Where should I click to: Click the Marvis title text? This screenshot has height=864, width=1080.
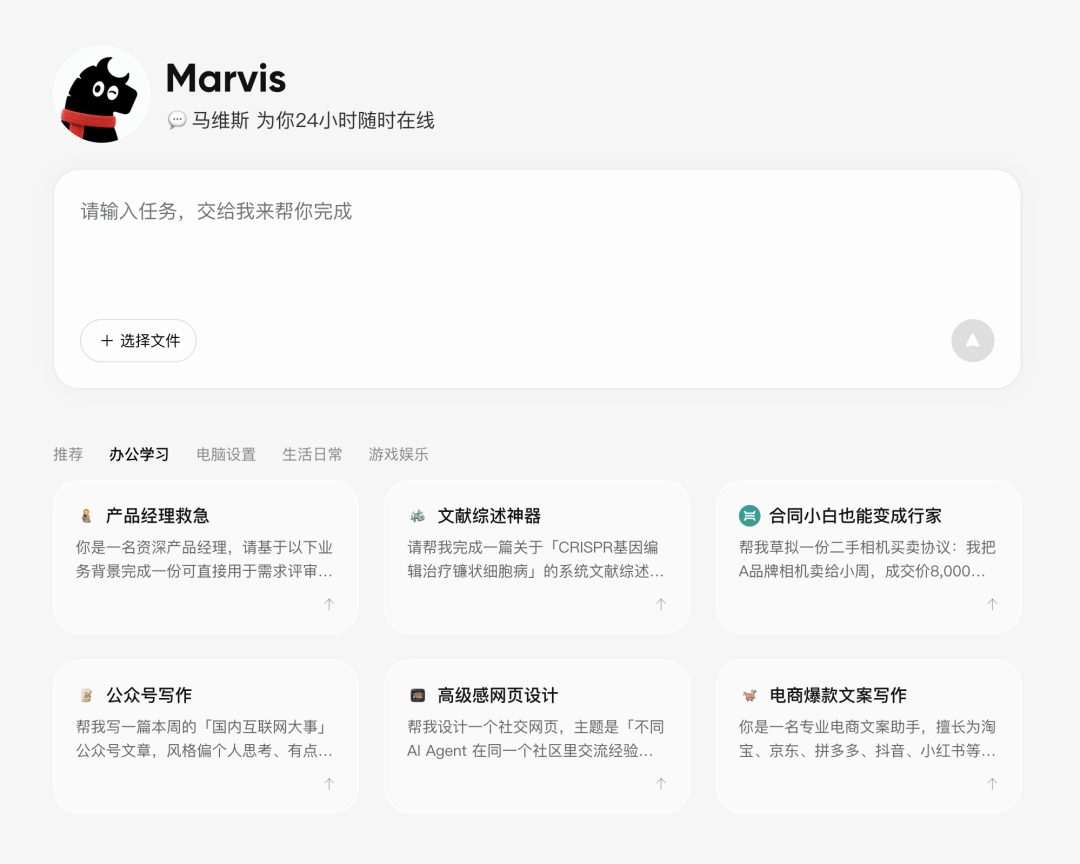point(226,78)
